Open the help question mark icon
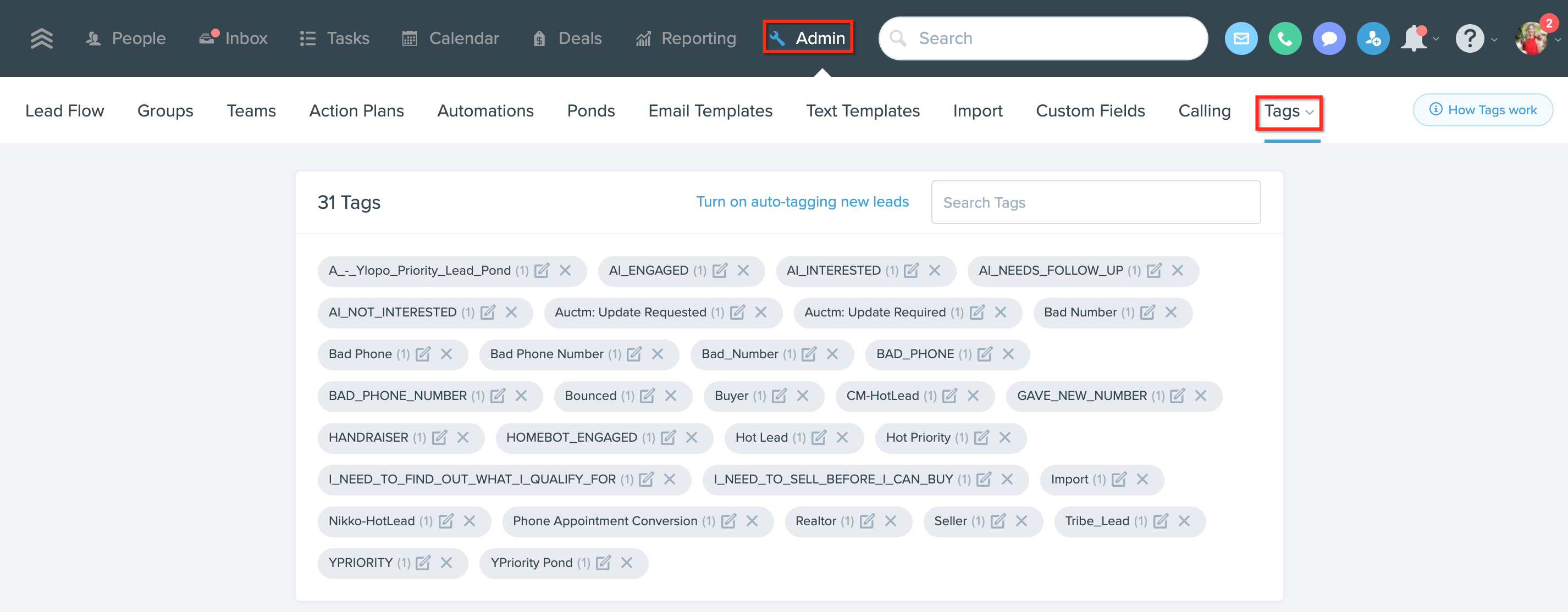Screen dimensions: 1568x612 (1470, 38)
